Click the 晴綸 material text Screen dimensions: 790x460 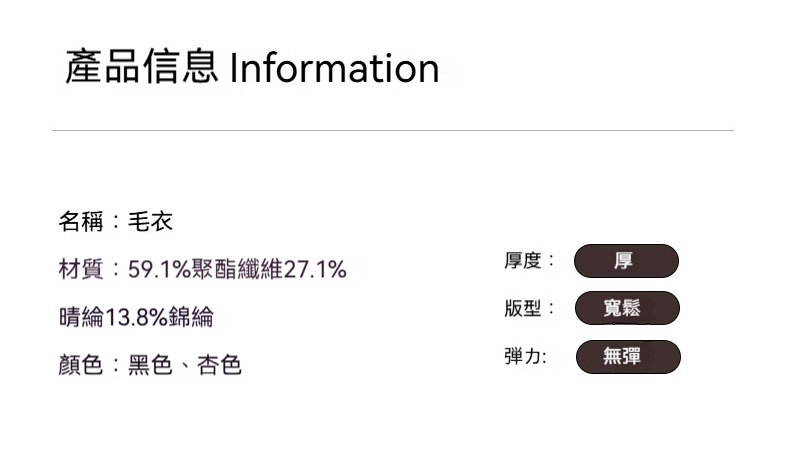click(81, 317)
